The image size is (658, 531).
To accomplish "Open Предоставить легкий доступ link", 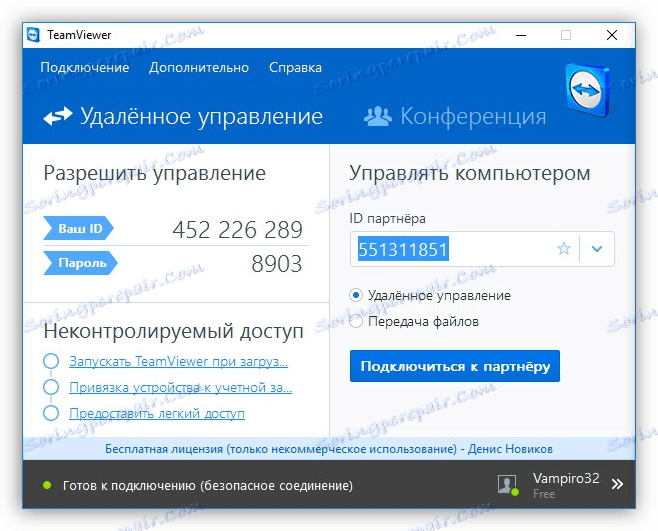I will (x=157, y=413).
